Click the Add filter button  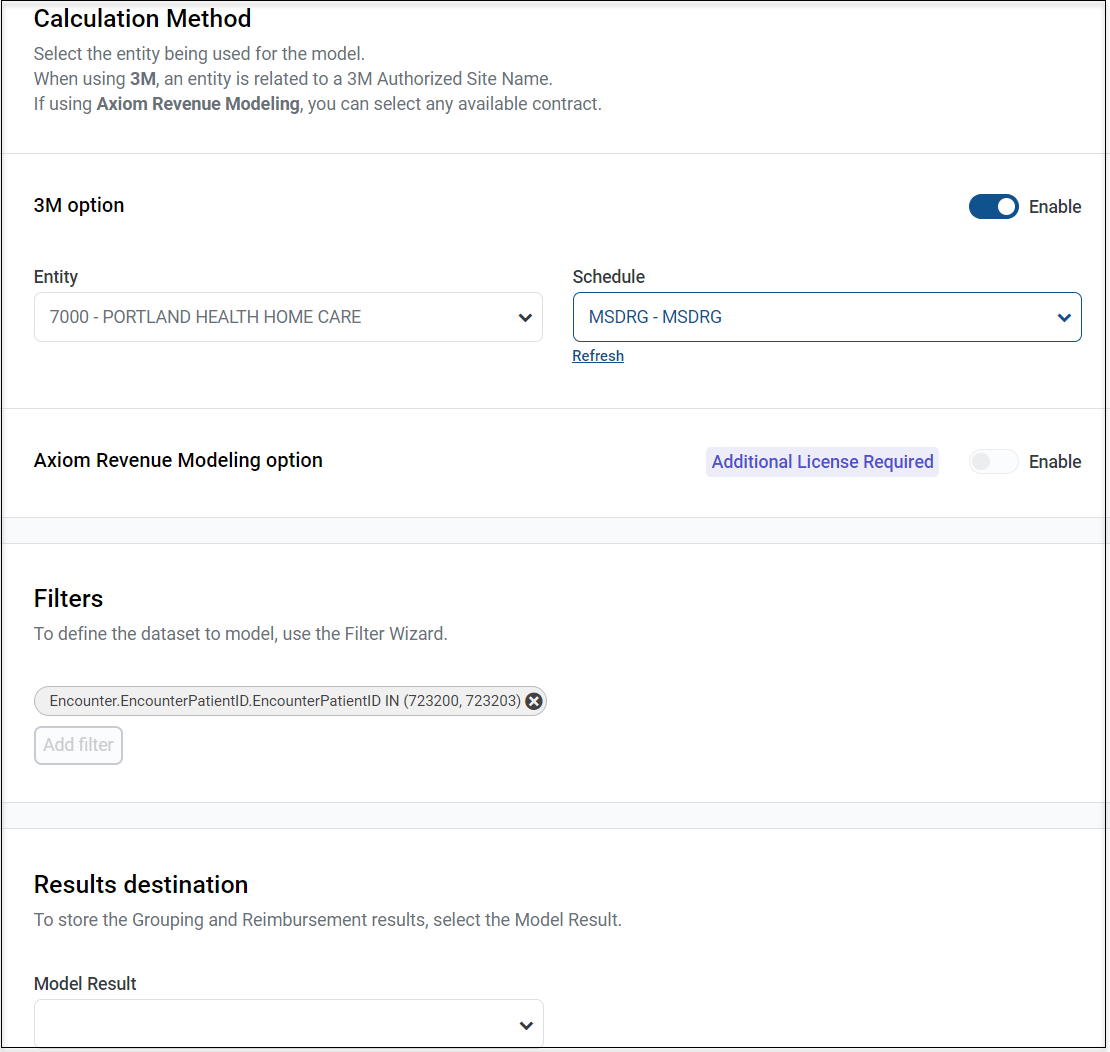pos(79,745)
